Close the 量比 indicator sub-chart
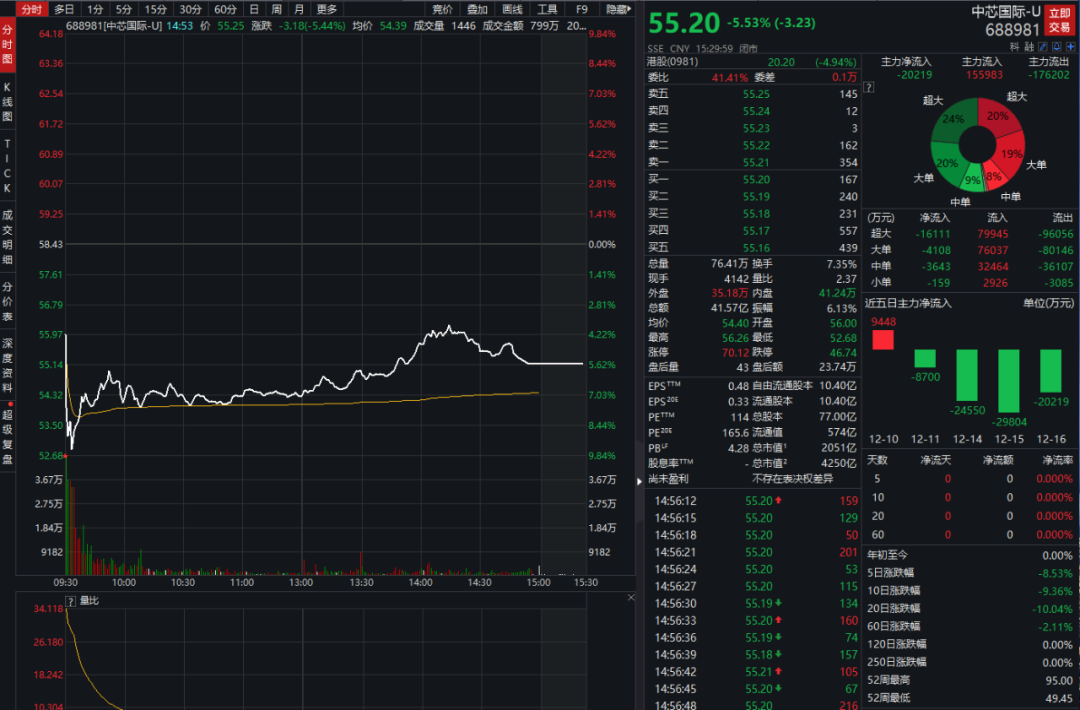The height and width of the screenshot is (710, 1080). click(x=630, y=597)
